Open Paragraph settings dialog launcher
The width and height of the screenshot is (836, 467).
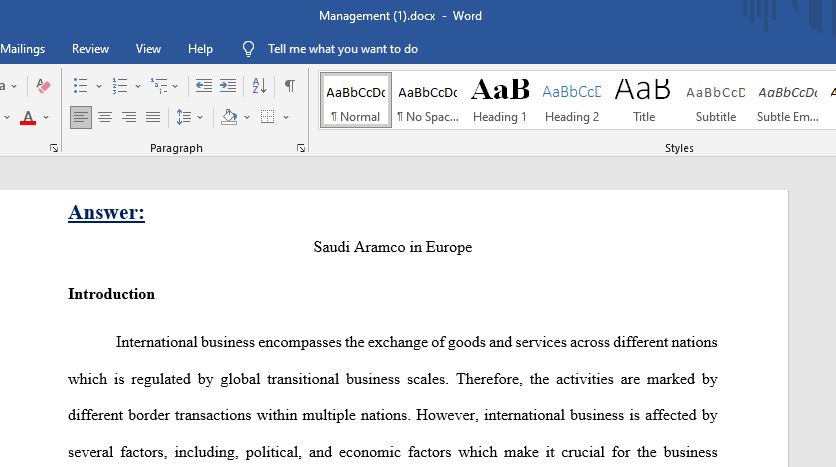[301, 148]
